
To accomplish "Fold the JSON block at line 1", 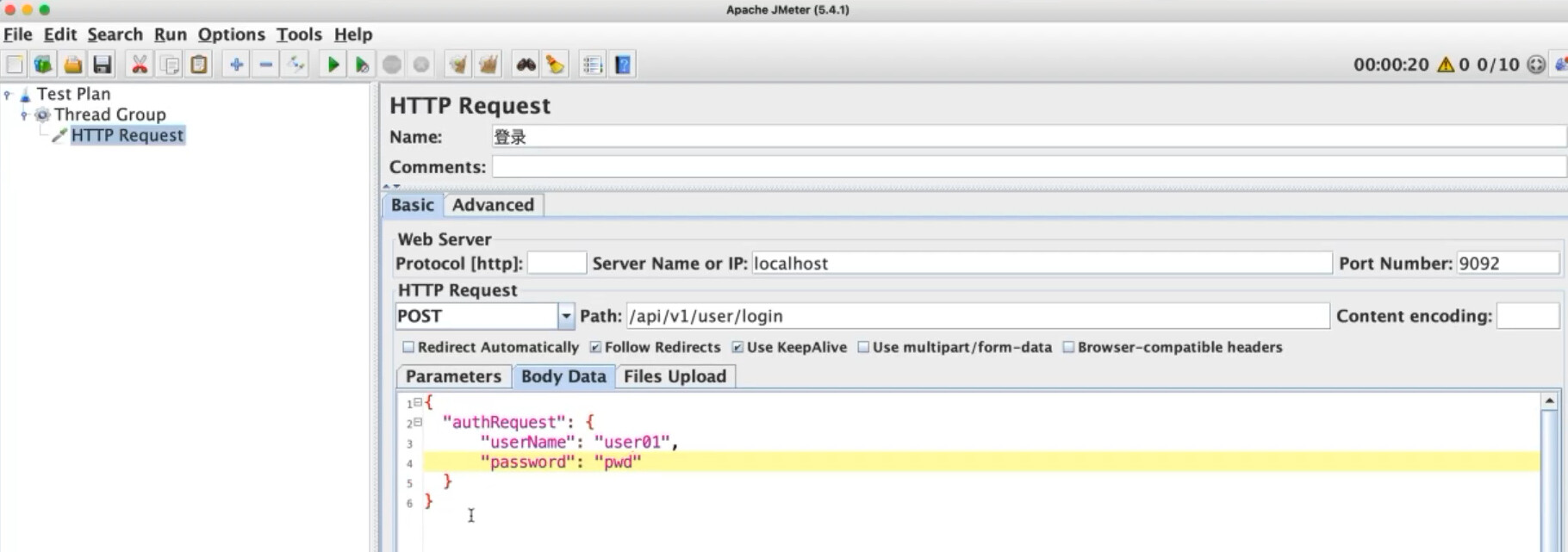I will 418,402.
